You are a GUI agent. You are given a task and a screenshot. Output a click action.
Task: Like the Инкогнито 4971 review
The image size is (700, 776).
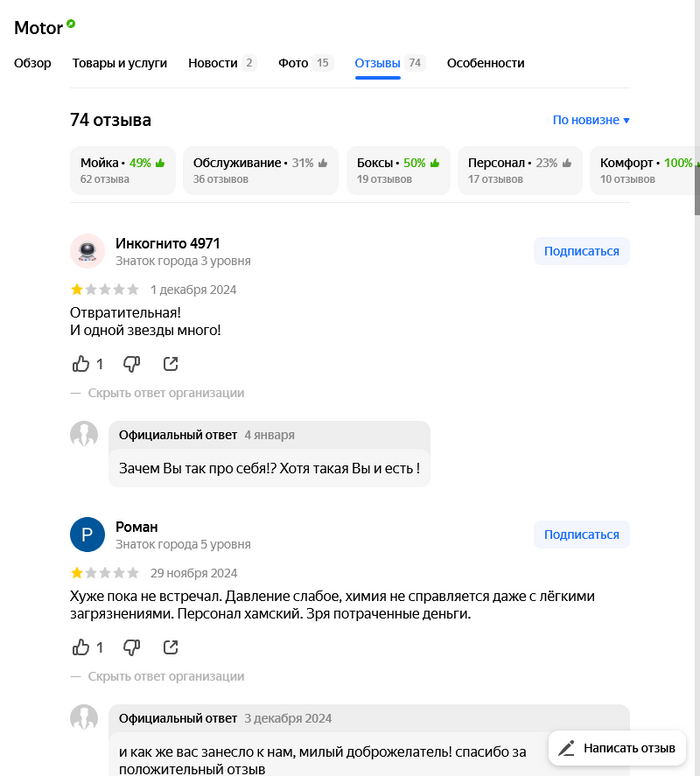tap(81, 364)
